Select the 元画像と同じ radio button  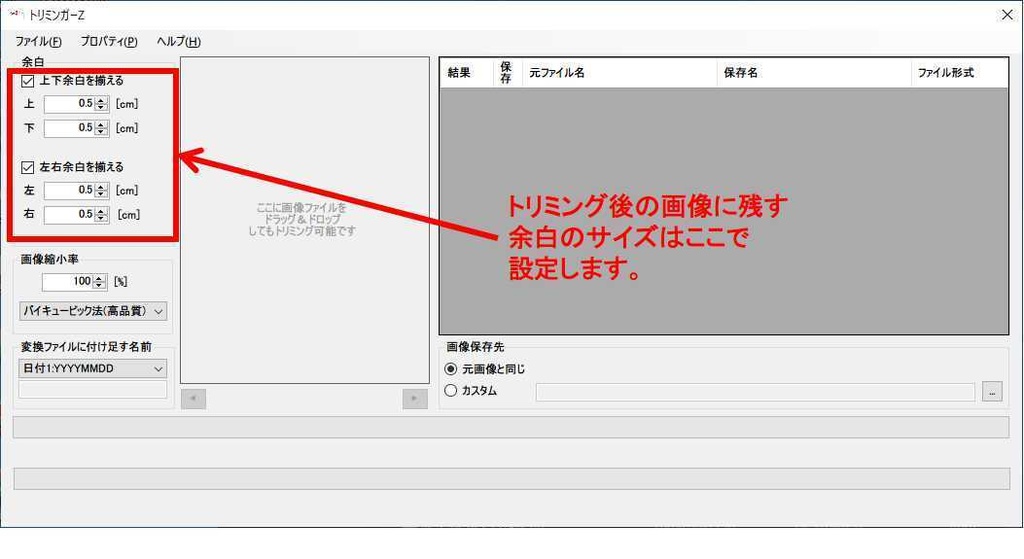click(451, 369)
